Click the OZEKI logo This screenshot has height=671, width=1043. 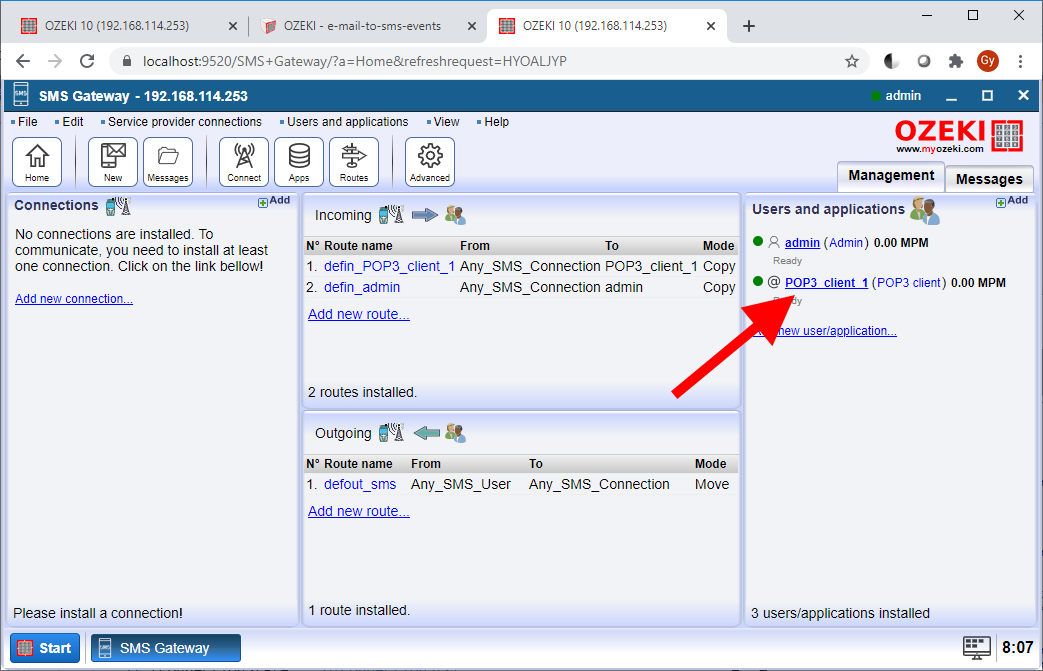click(959, 136)
